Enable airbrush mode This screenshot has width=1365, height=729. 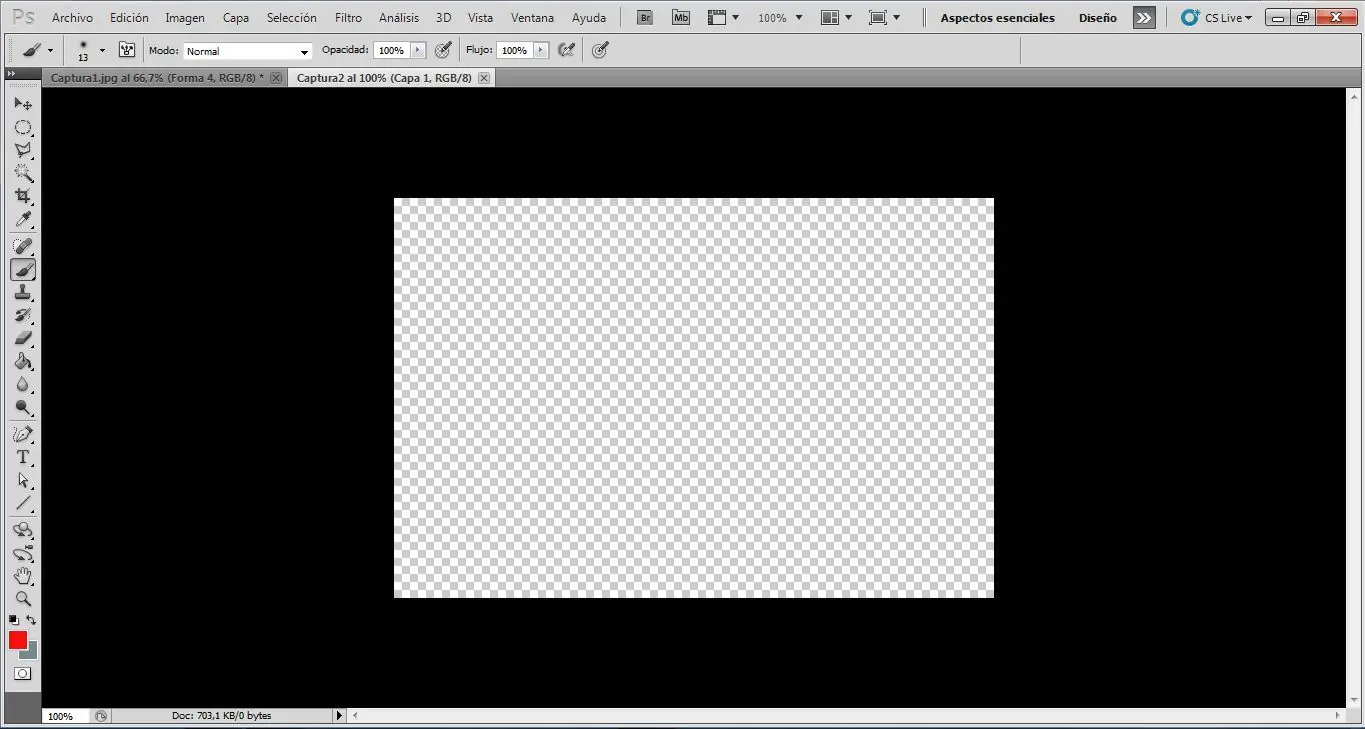click(x=566, y=50)
